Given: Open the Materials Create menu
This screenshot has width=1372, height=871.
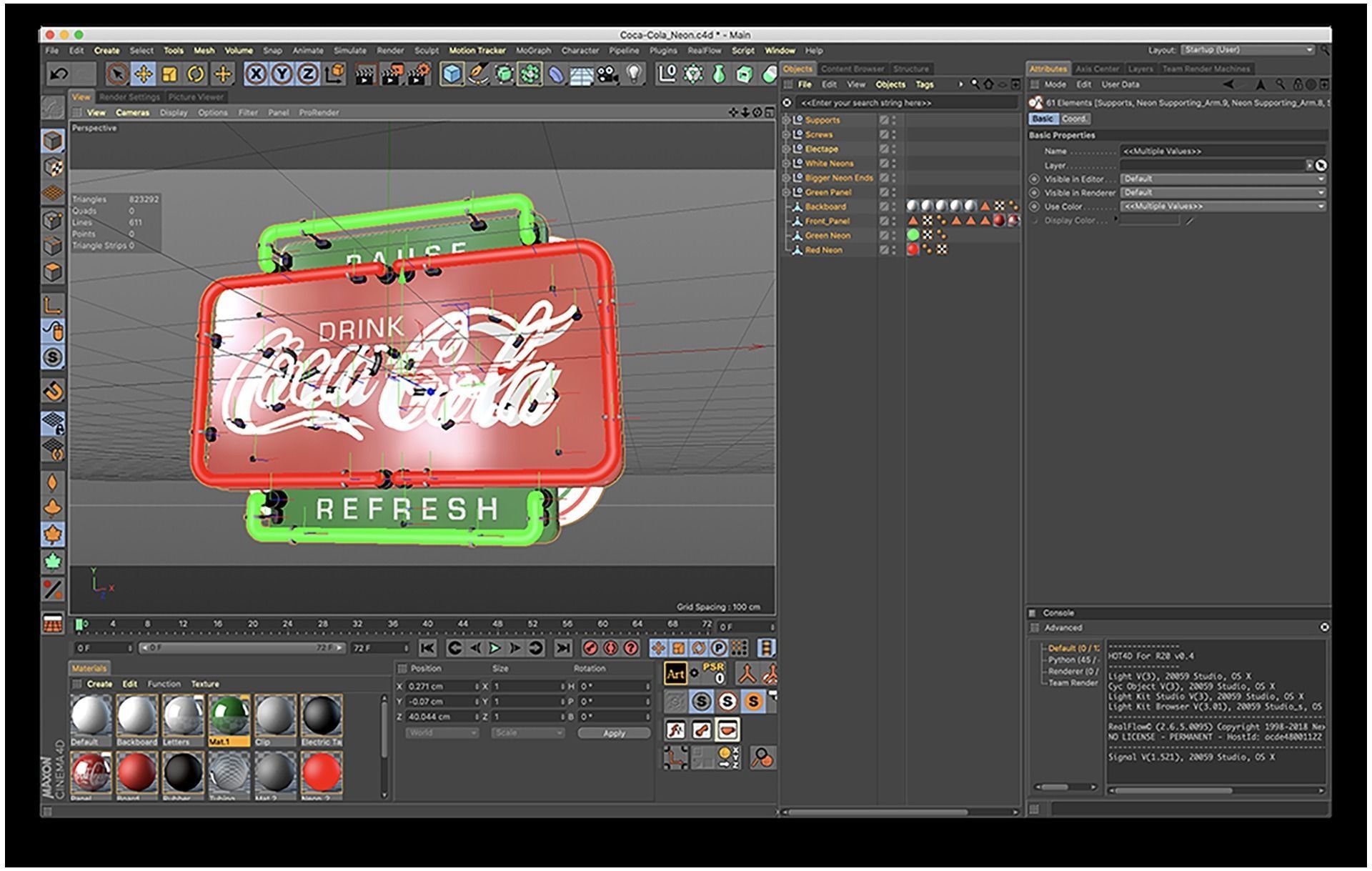Looking at the screenshot, I should 99,684.
